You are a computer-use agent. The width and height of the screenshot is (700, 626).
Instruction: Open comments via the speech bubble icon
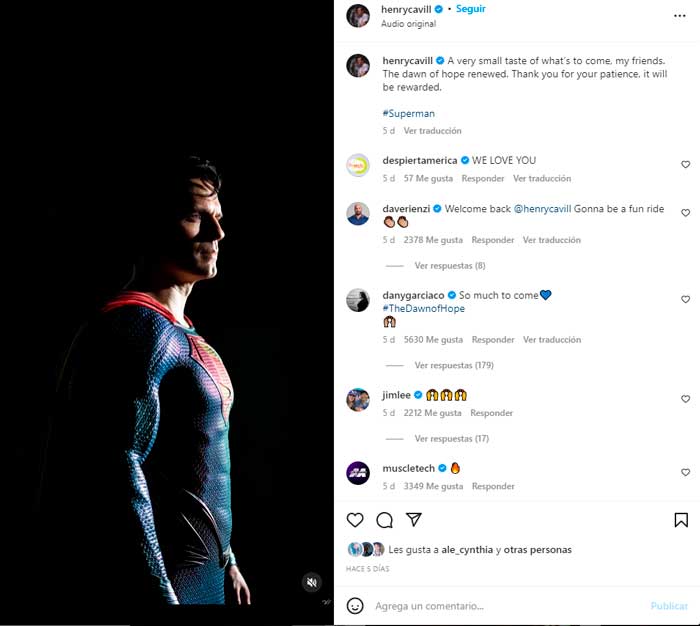point(384,520)
